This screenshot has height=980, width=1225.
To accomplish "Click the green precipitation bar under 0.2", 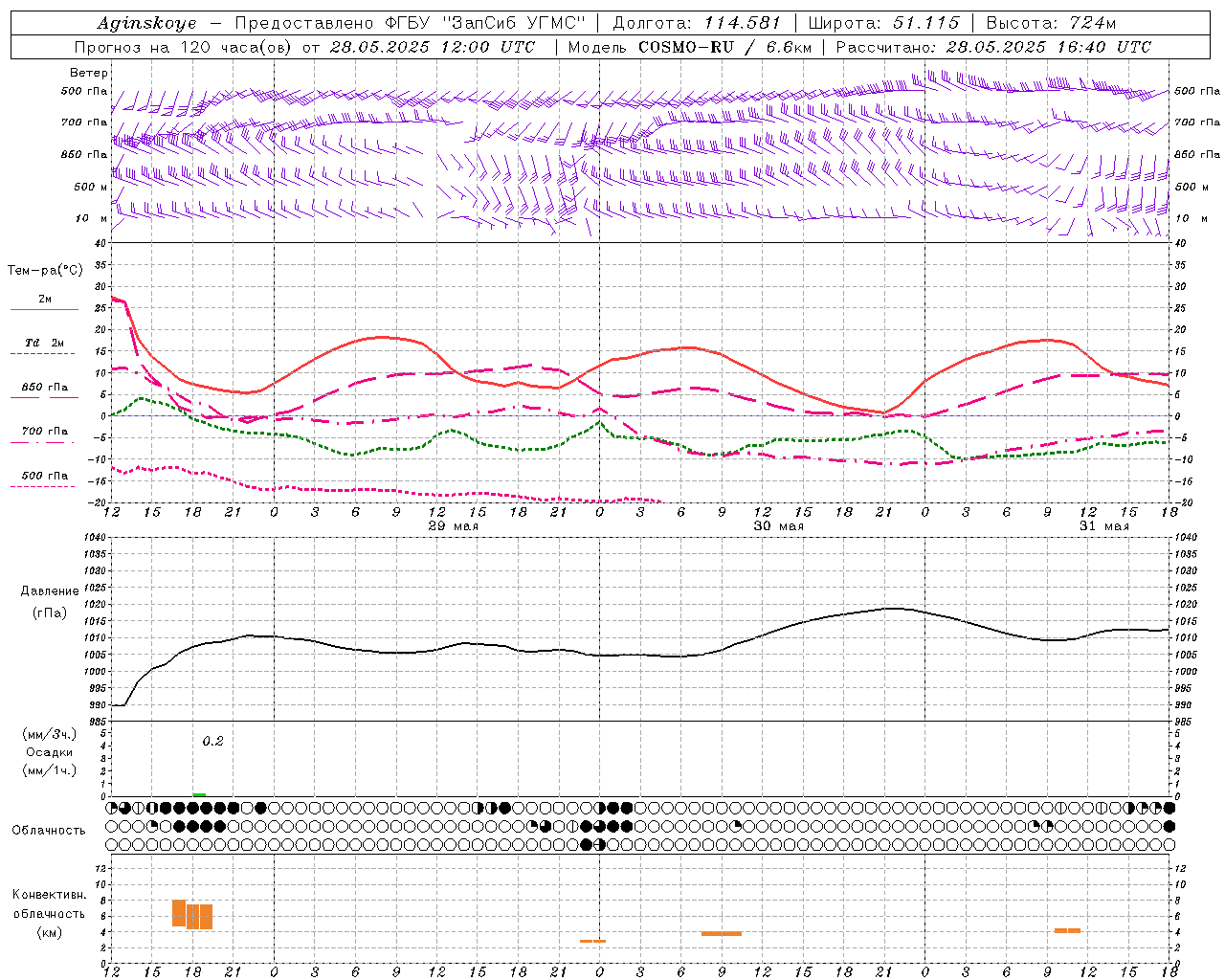I will 199,794.
